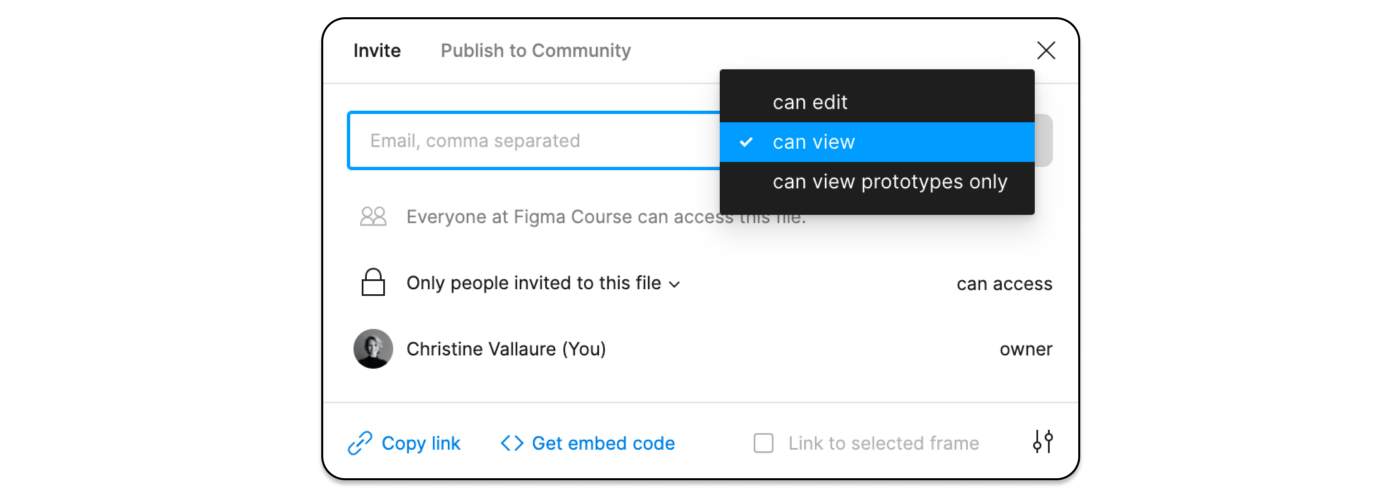Viewport: 1400px width, 497px height.
Task: Click the padlock icon for file access
Action: click(x=373, y=283)
